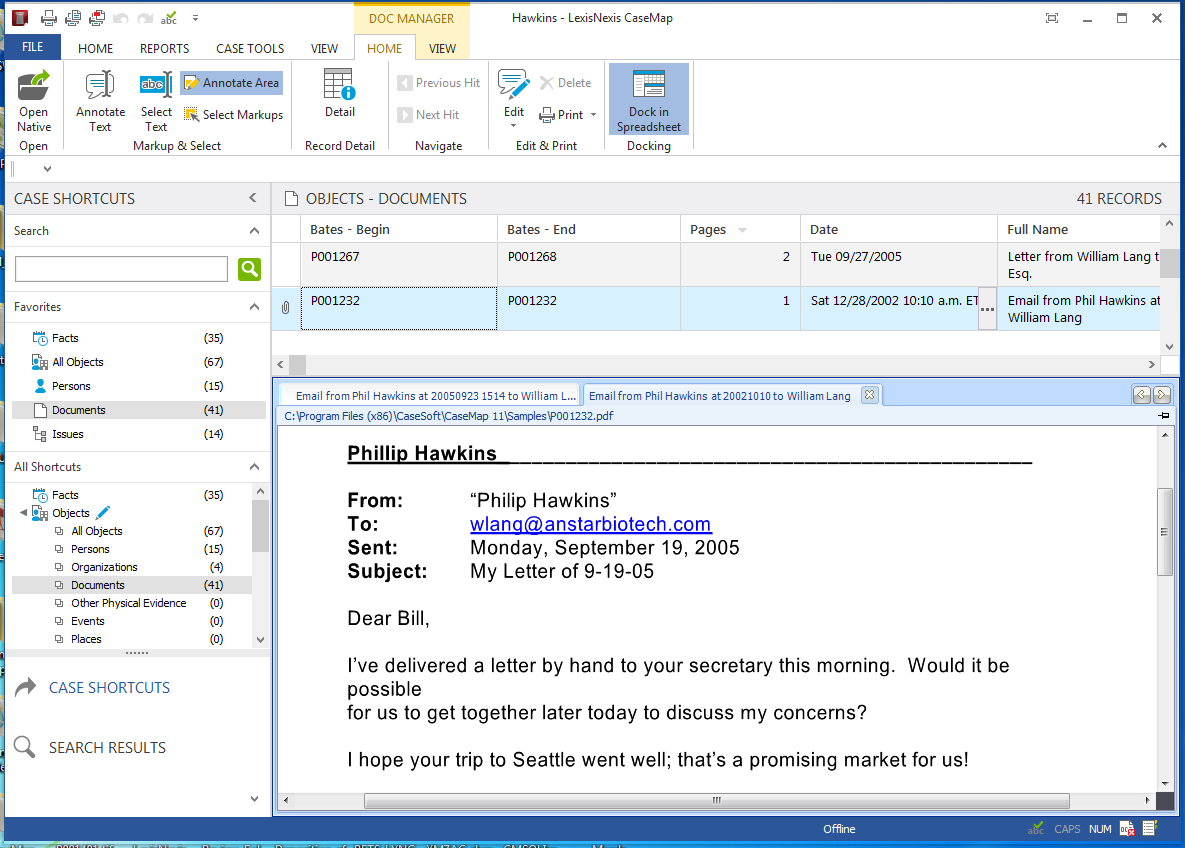Click the previous tab arrow button
Image resolution: width=1185 pixels, height=848 pixels.
pos(1141,395)
